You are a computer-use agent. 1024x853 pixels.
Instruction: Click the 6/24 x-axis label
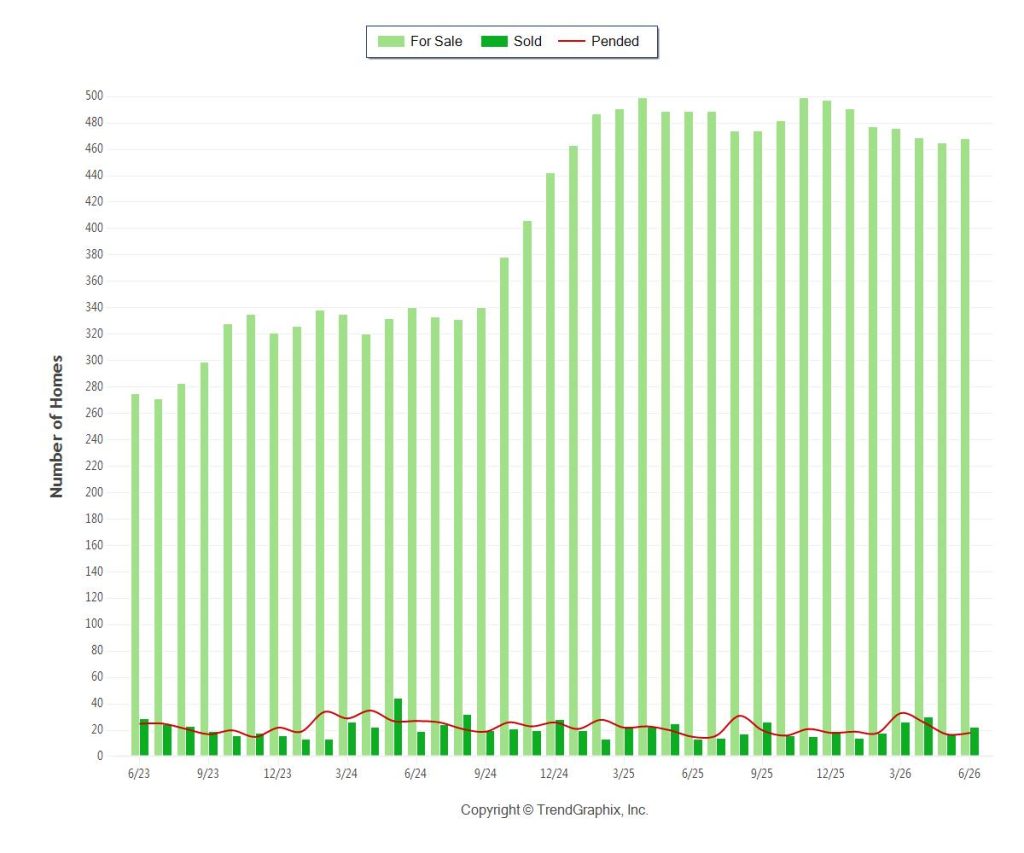pyautogui.click(x=416, y=773)
